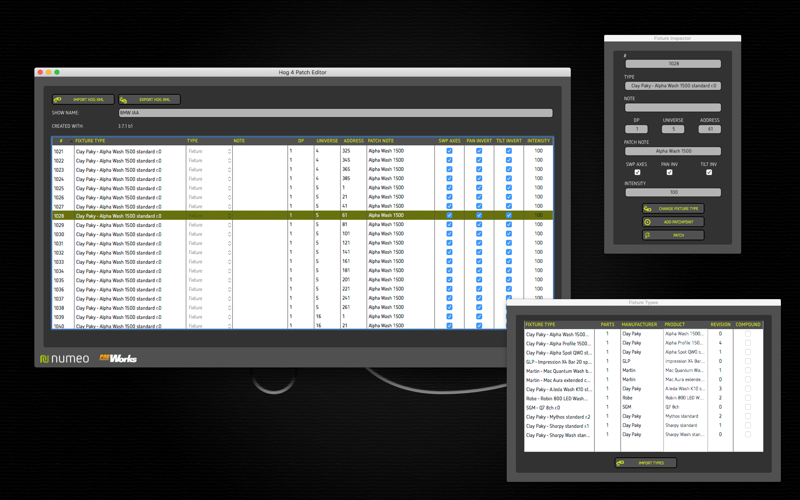Click Import Hog XML button
The width and height of the screenshot is (800, 500).
(x=83, y=99)
